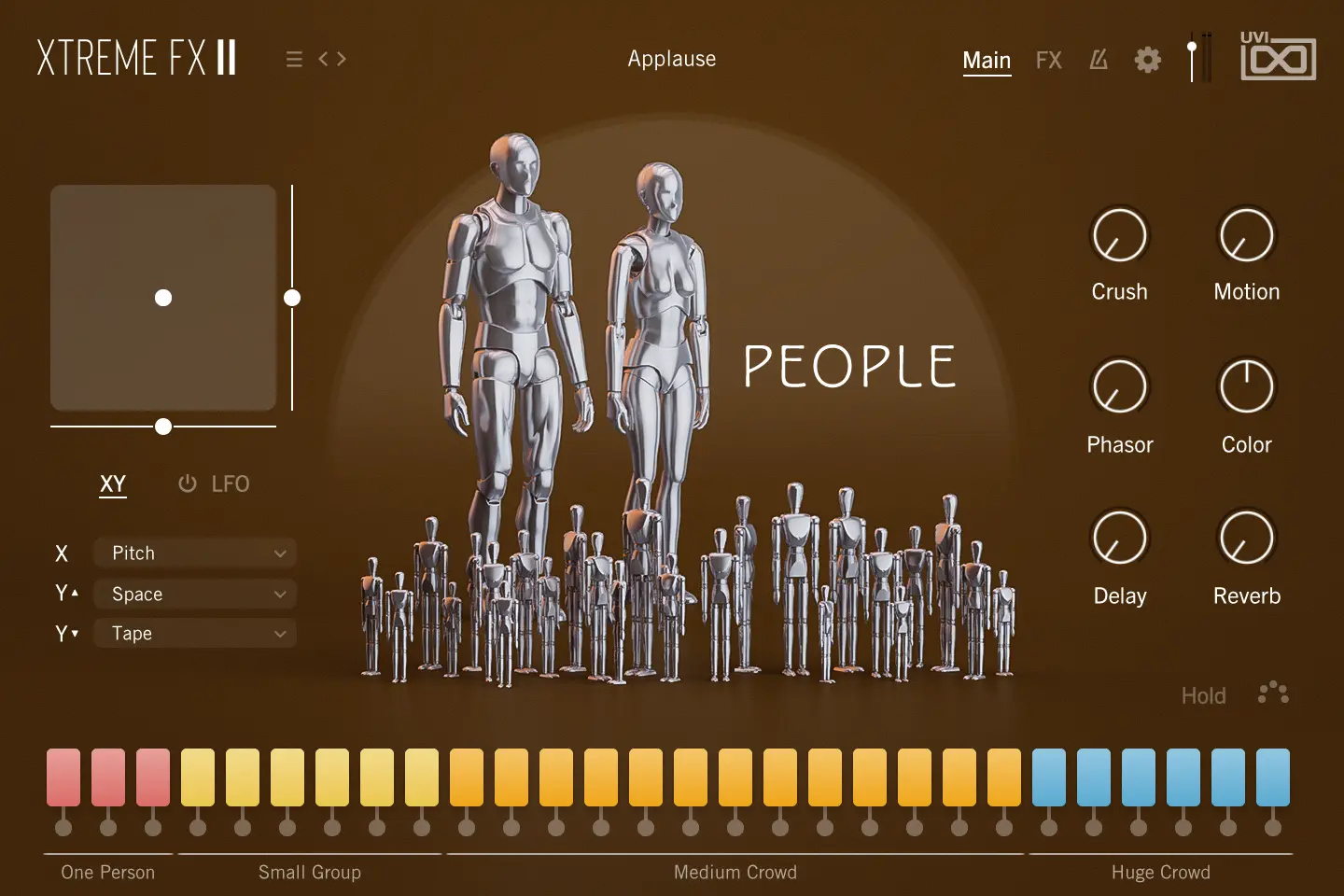The height and width of the screenshot is (896, 1344).
Task: Open the Y-up Space dropdown
Action: coord(195,594)
